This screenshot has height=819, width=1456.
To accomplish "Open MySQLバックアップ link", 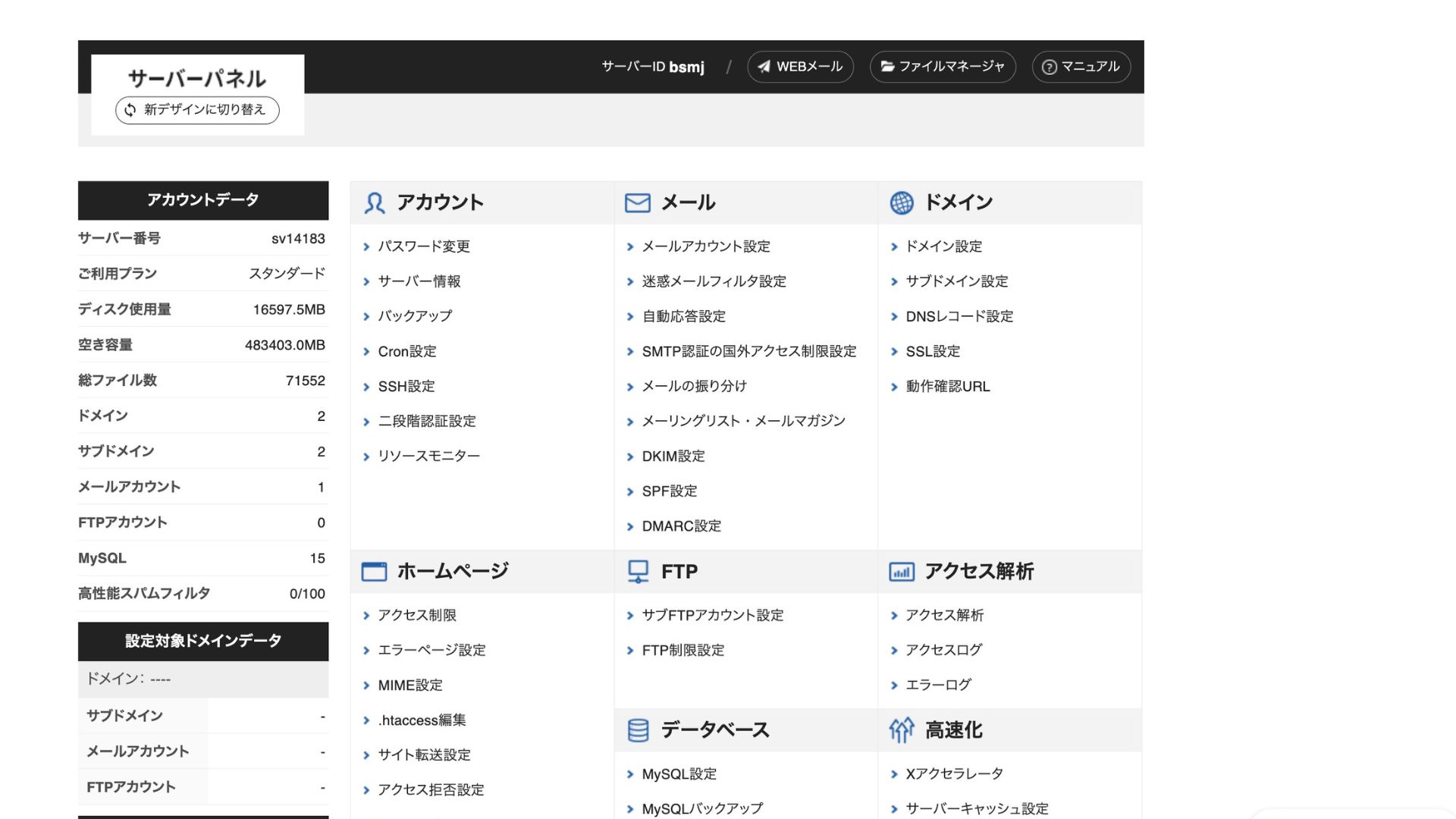I will (702, 809).
